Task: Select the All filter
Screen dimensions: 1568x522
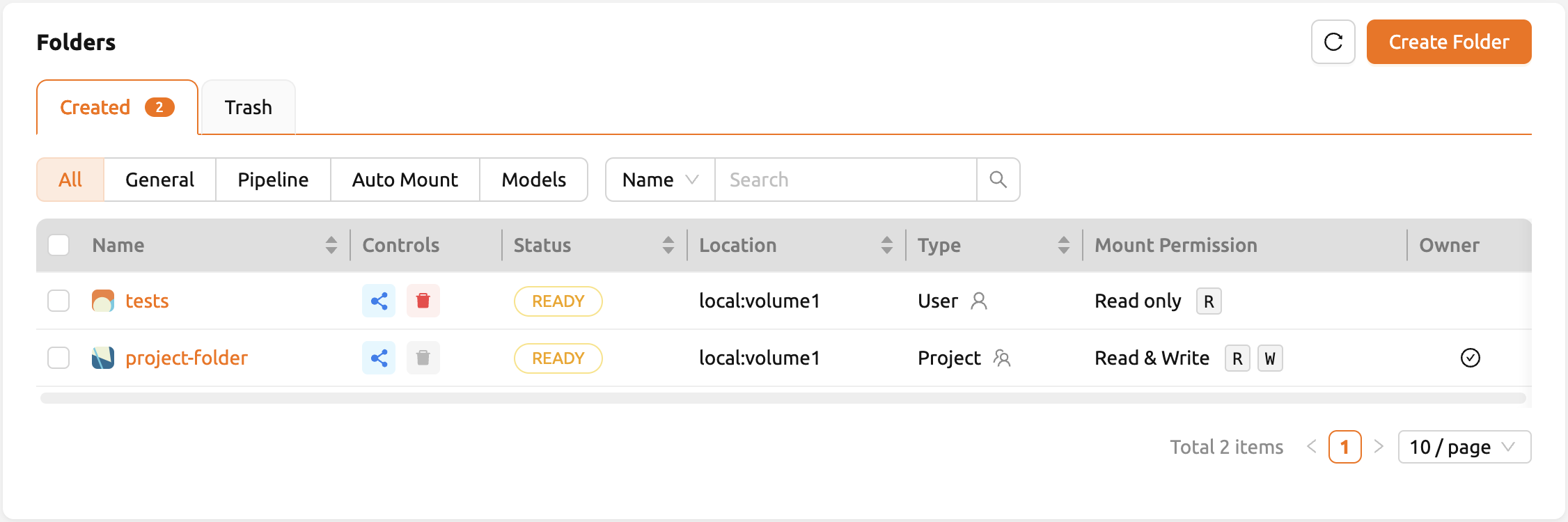Action: point(70,180)
